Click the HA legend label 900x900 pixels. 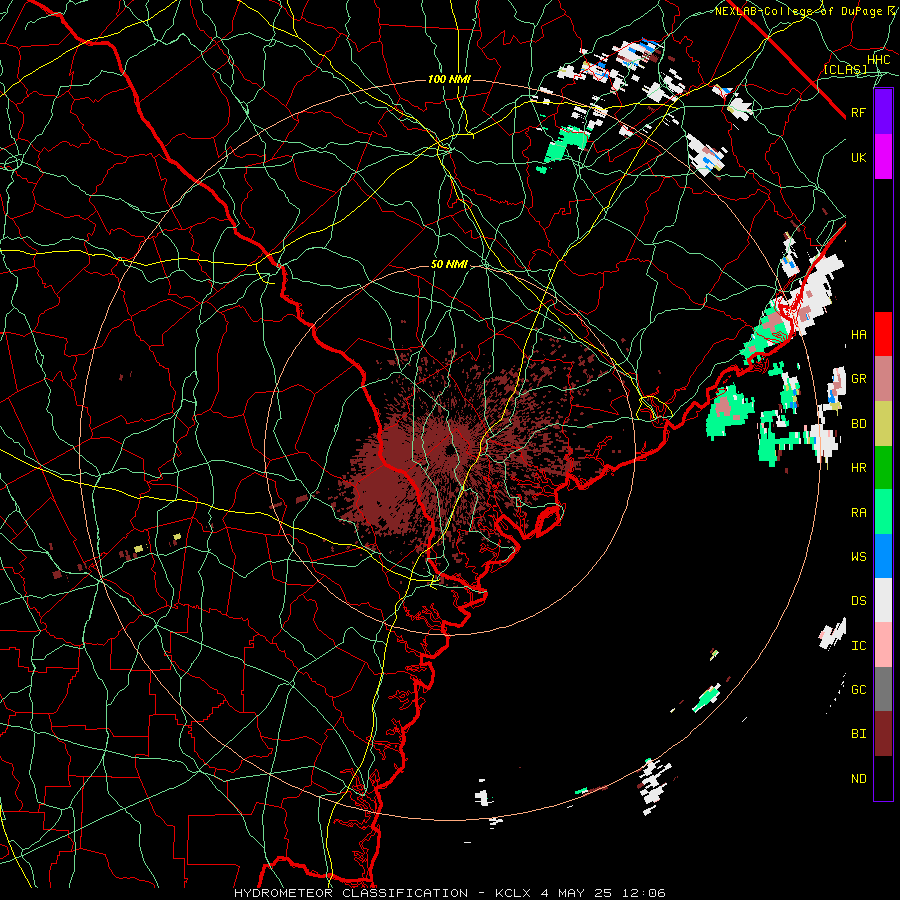tap(859, 335)
